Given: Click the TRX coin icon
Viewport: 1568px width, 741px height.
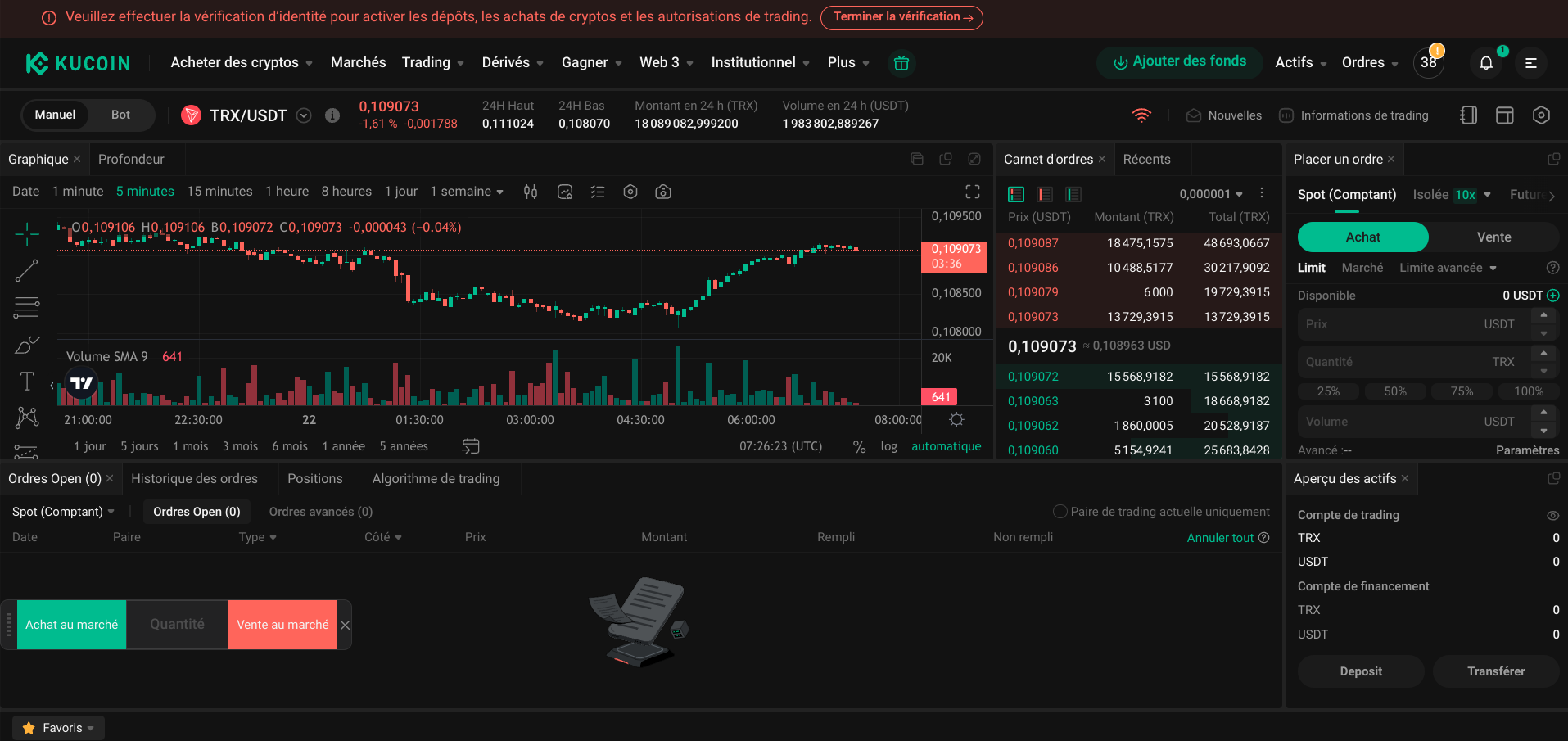Looking at the screenshot, I should pyautogui.click(x=191, y=115).
